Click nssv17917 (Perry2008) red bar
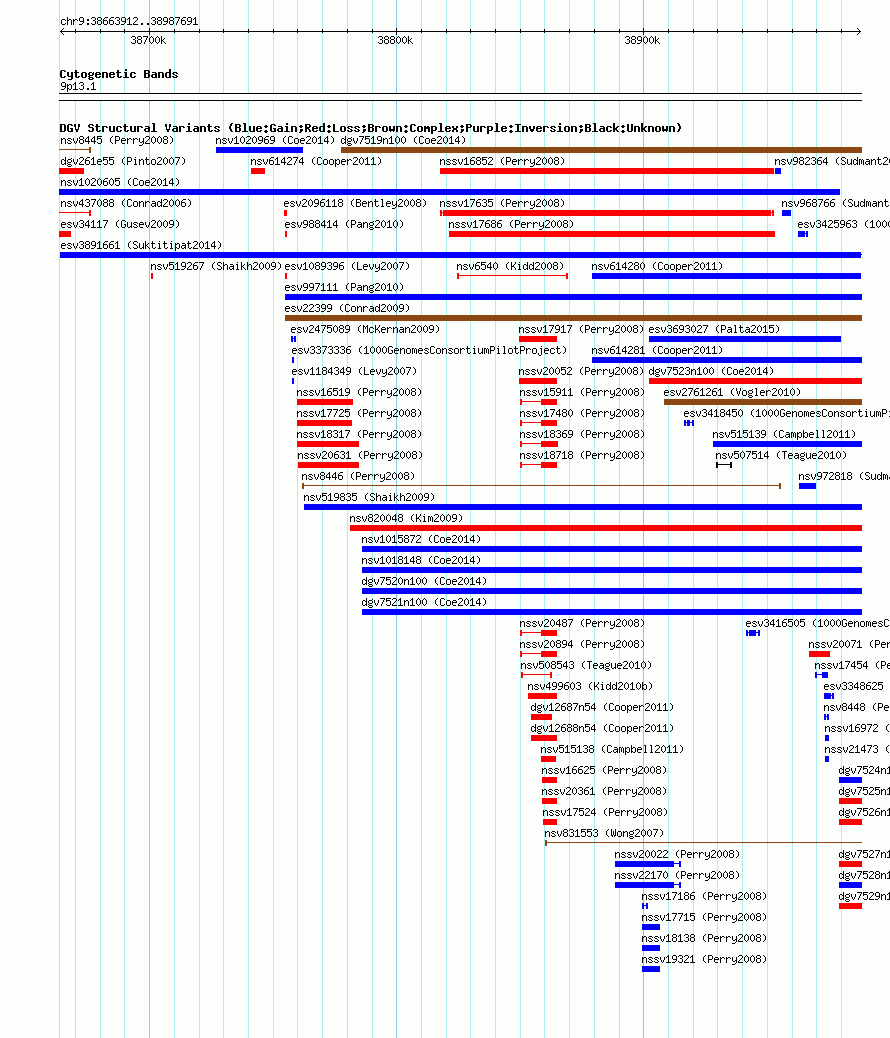Image resolution: width=890 pixels, height=1038 pixels. tap(538, 339)
